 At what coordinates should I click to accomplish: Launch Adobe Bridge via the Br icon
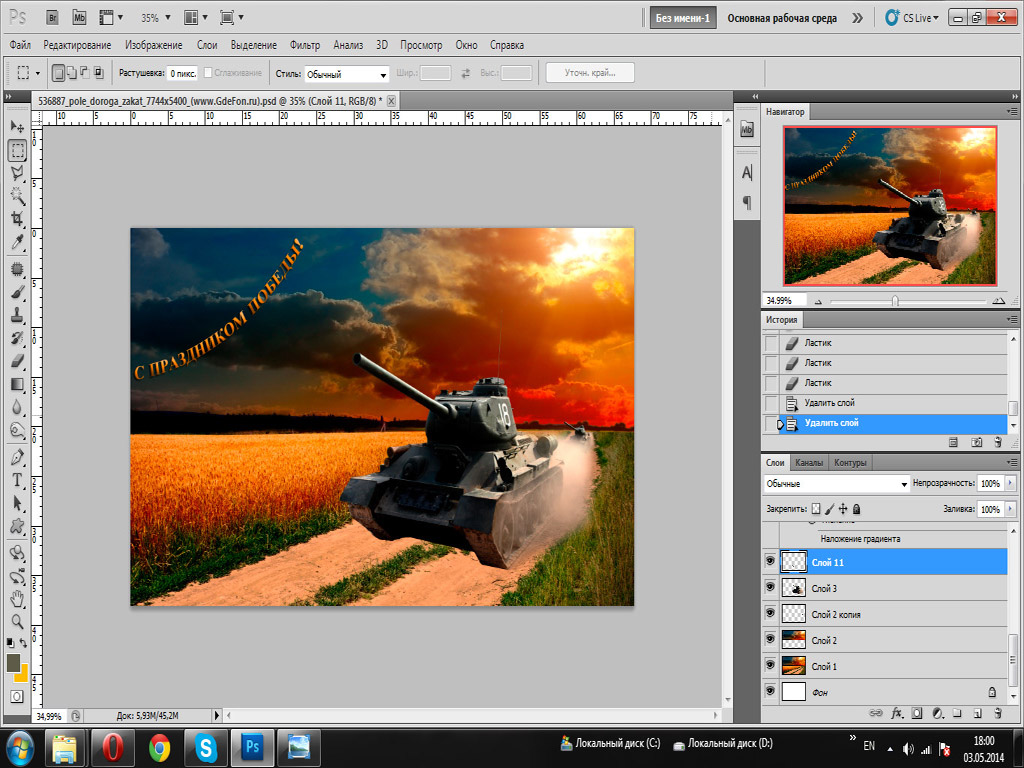pos(53,17)
